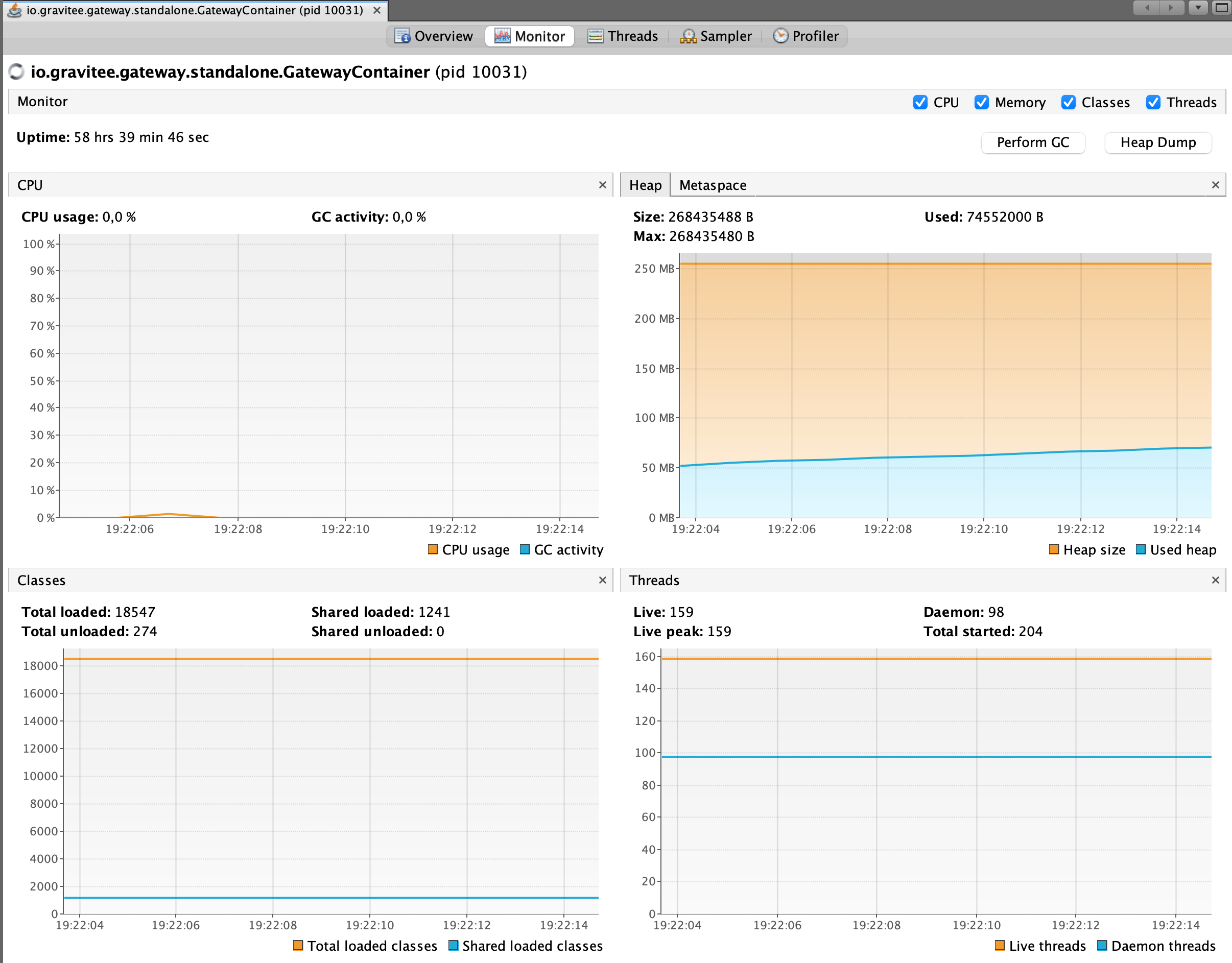
Task: Toggle the Threads graph checkbox
Action: [x=1153, y=102]
